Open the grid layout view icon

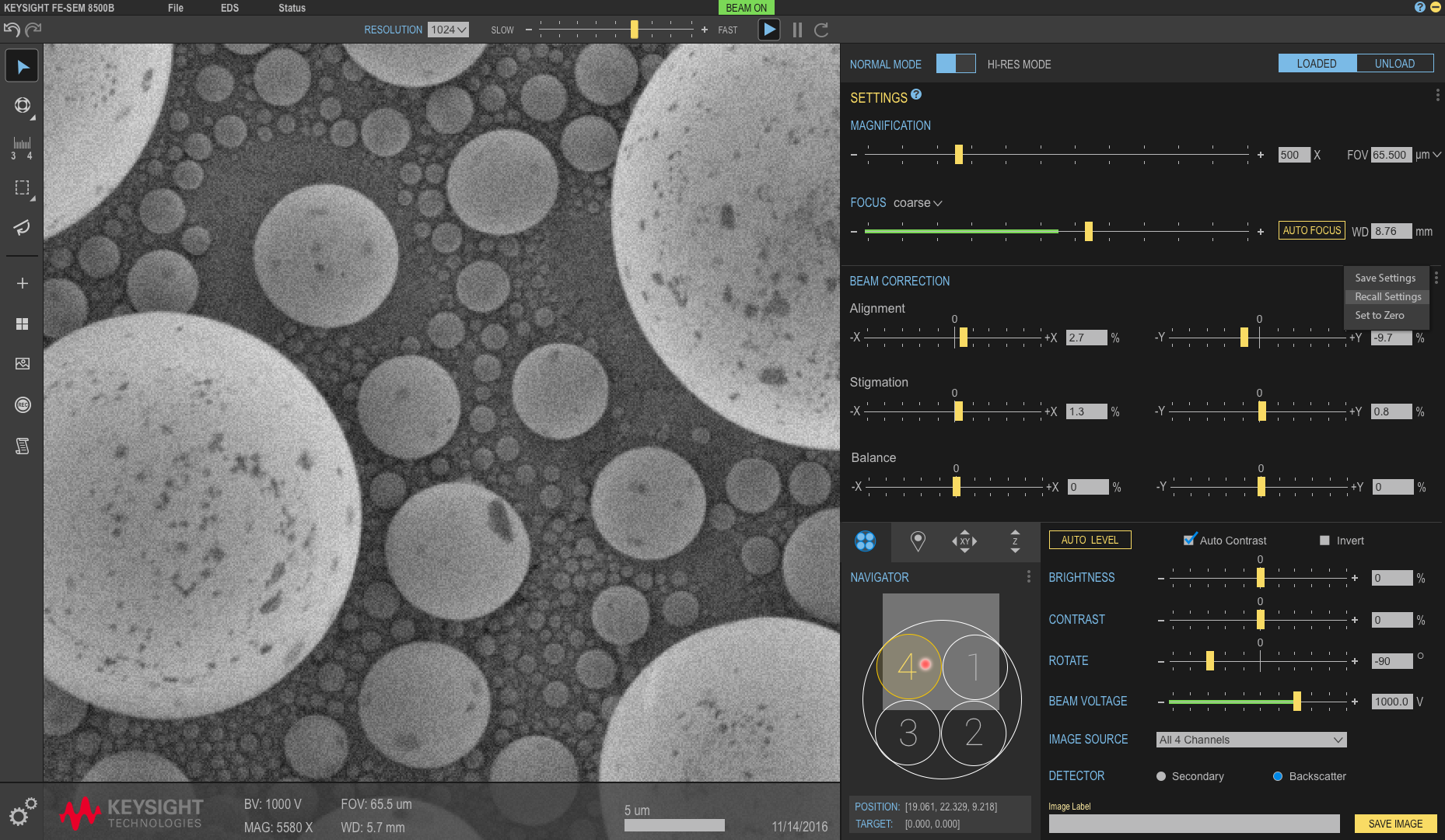pos(22,324)
